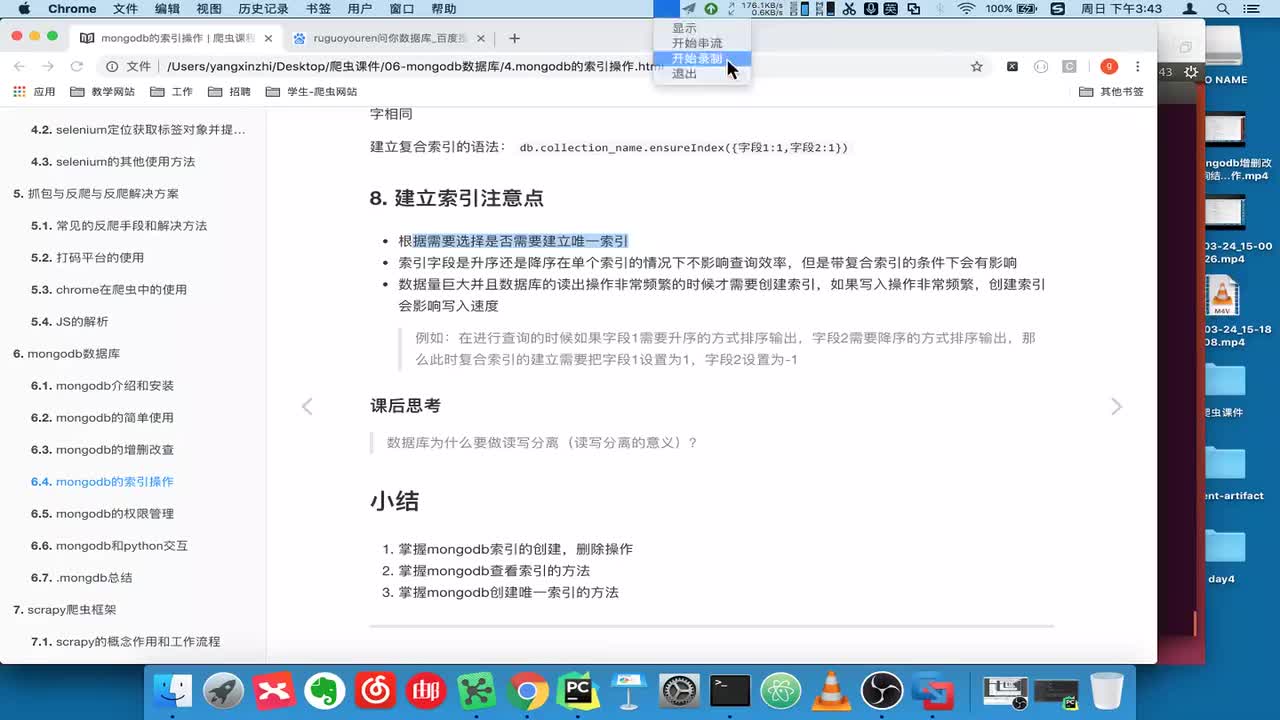Open a new tab with the plus button

(x=514, y=38)
